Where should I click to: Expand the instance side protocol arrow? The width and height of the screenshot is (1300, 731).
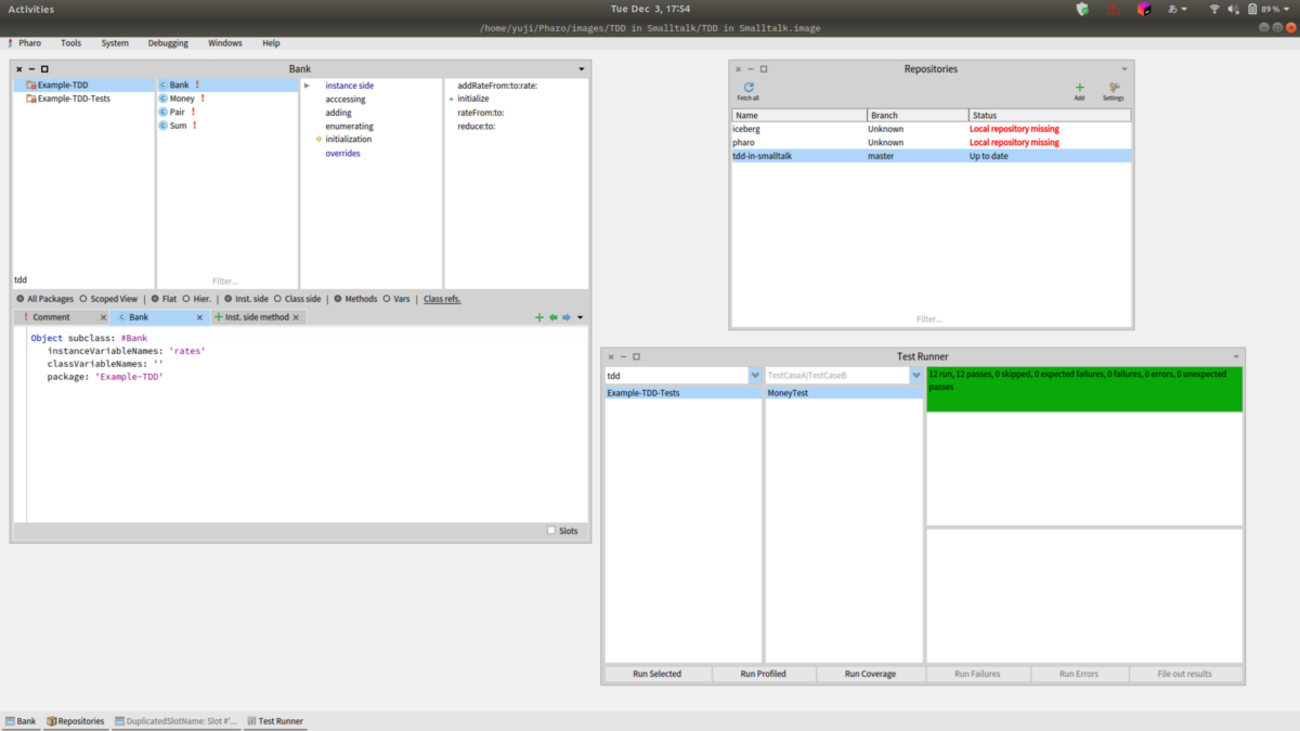click(x=307, y=86)
